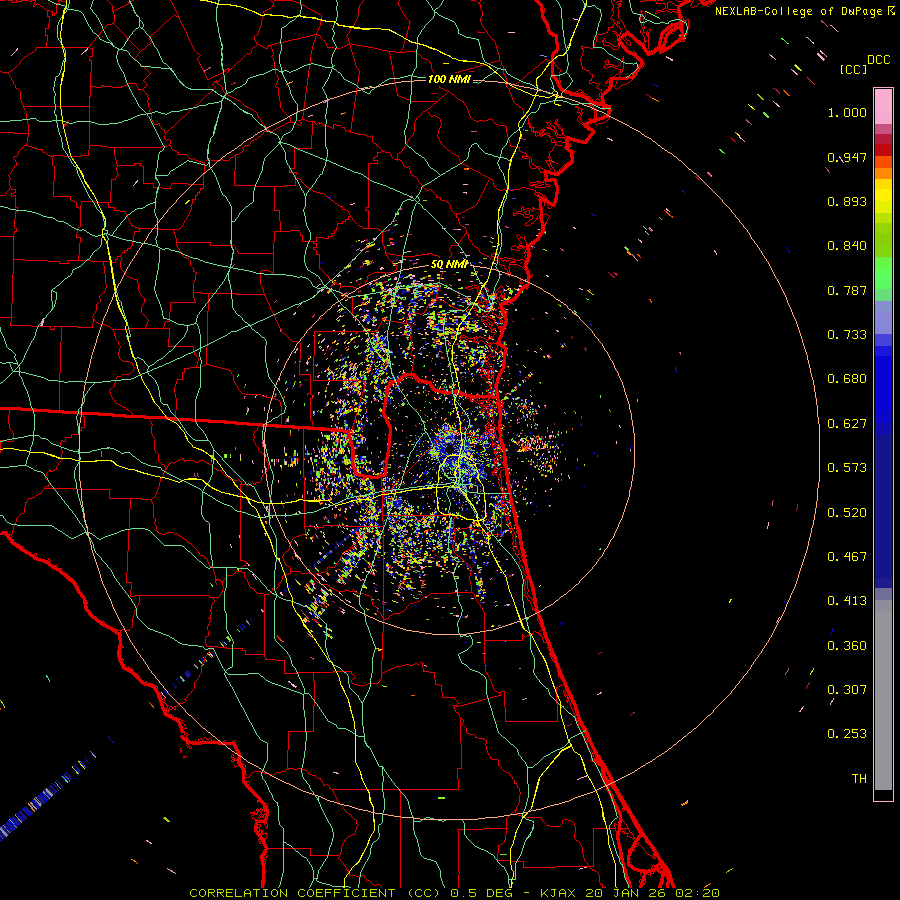Screen dimensions: 900x900
Task: Click the 0.787 legend value
Action: coord(847,290)
